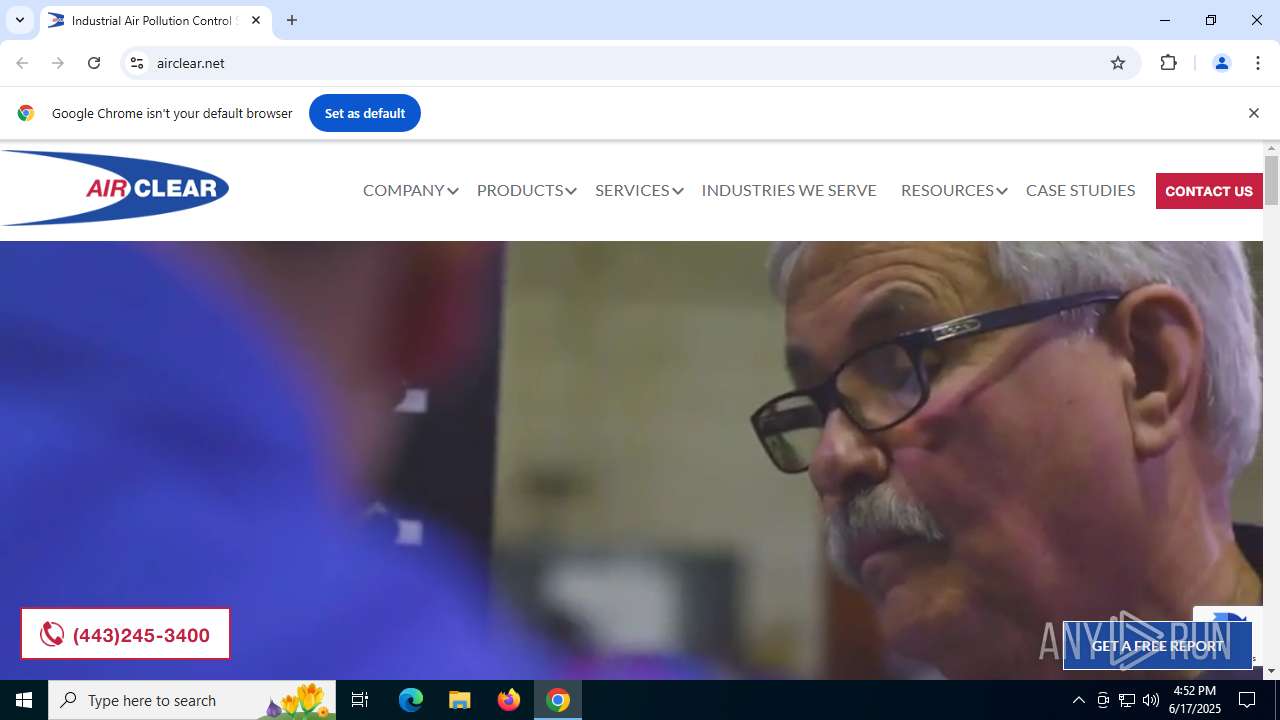The width and height of the screenshot is (1280, 720).
Task: Open the volume control in system tray
Action: (1151, 700)
